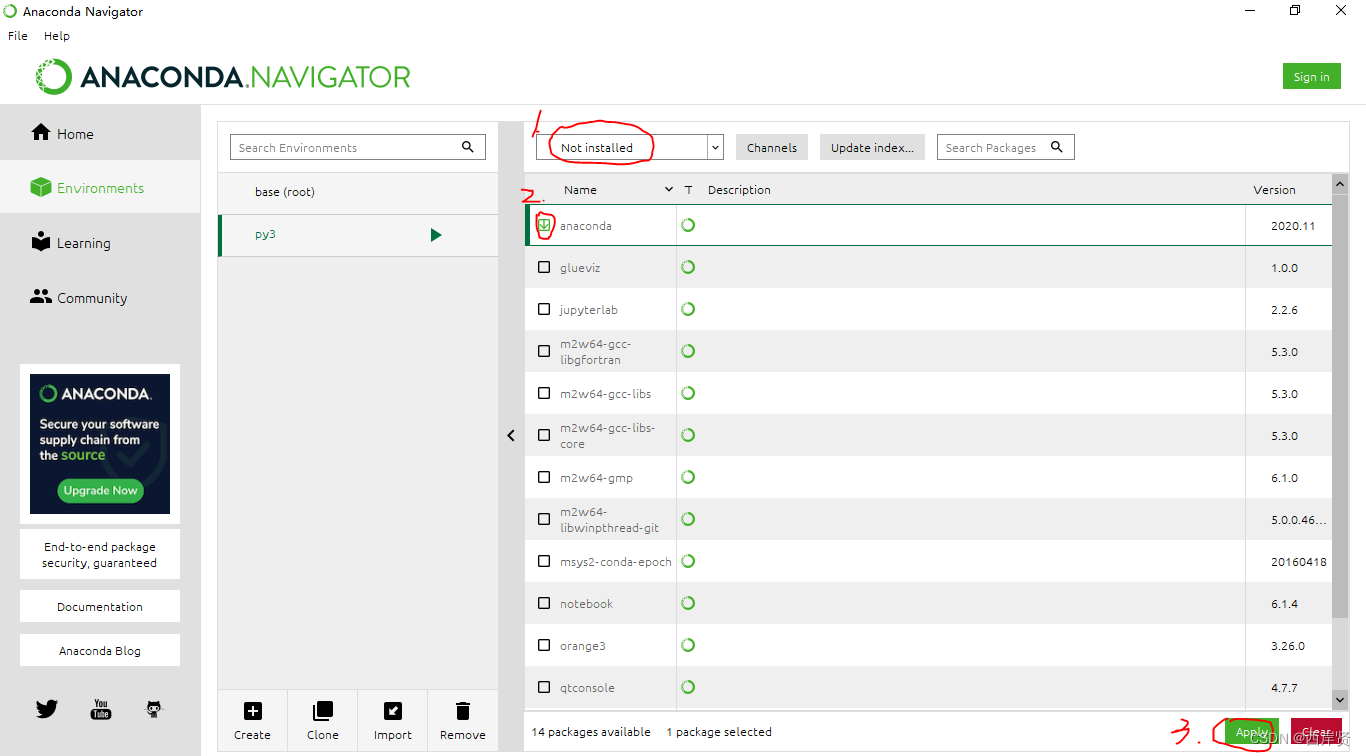Click the Description column header

click(739, 189)
